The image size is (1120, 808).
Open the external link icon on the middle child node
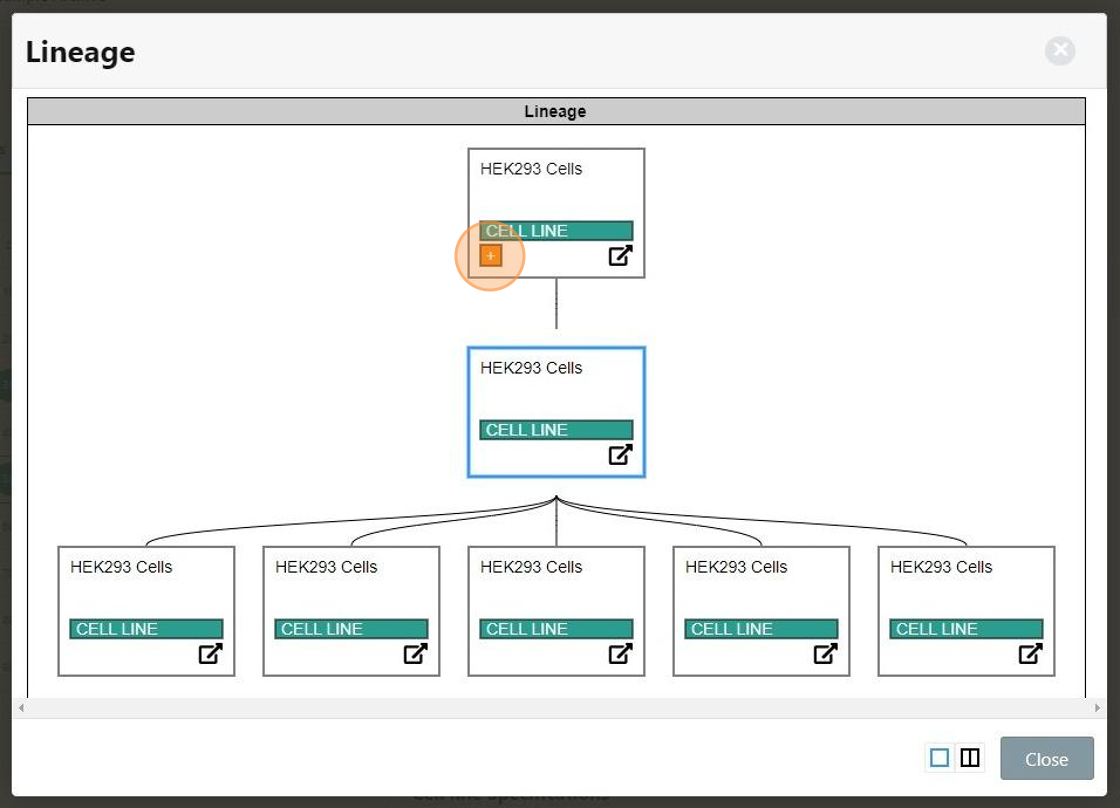[620, 654]
